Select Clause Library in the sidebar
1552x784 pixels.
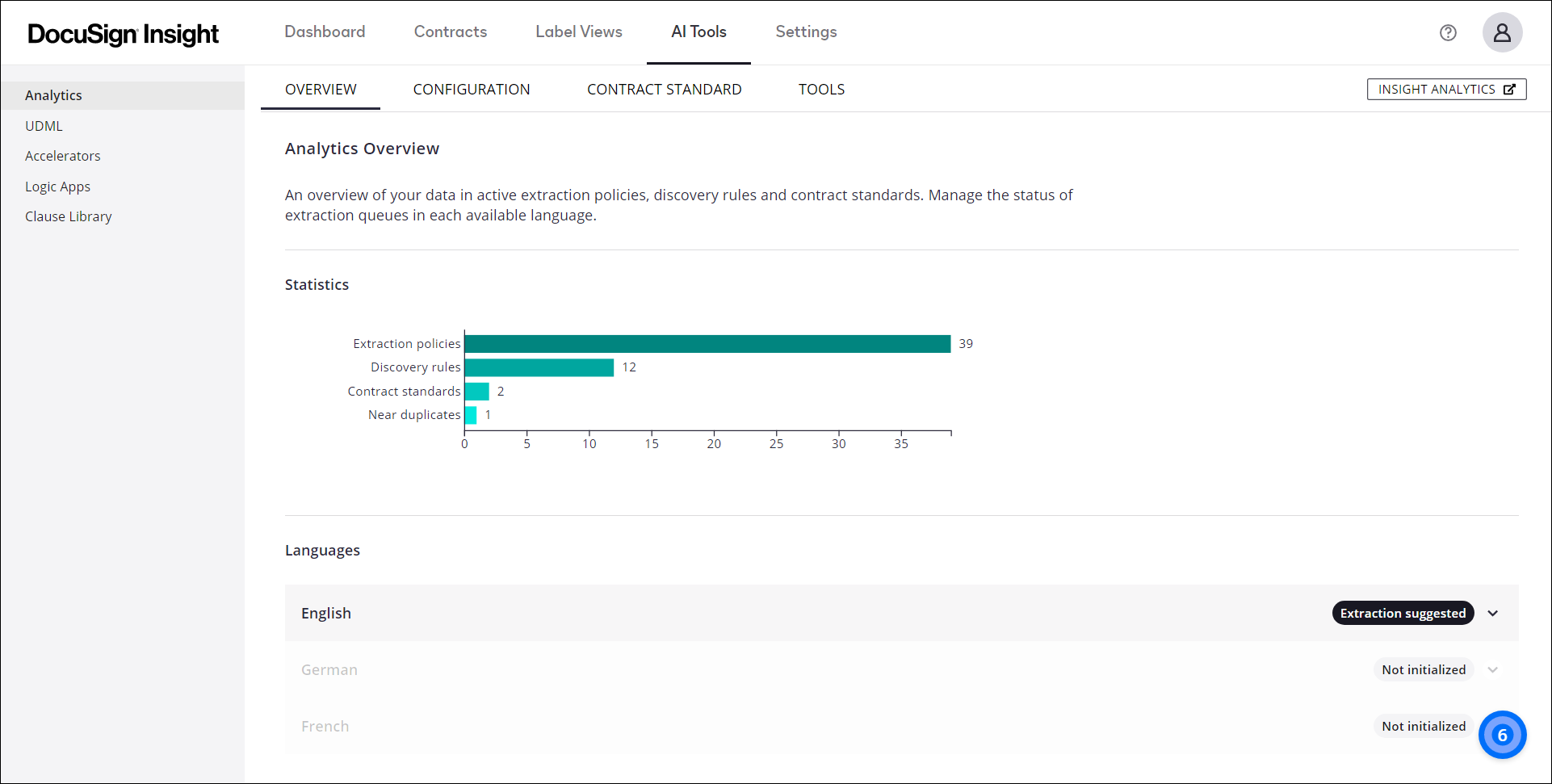(69, 216)
